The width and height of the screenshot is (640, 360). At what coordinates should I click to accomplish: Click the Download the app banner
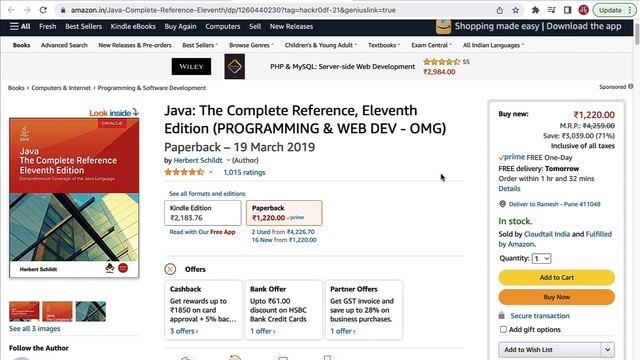(529, 27)
